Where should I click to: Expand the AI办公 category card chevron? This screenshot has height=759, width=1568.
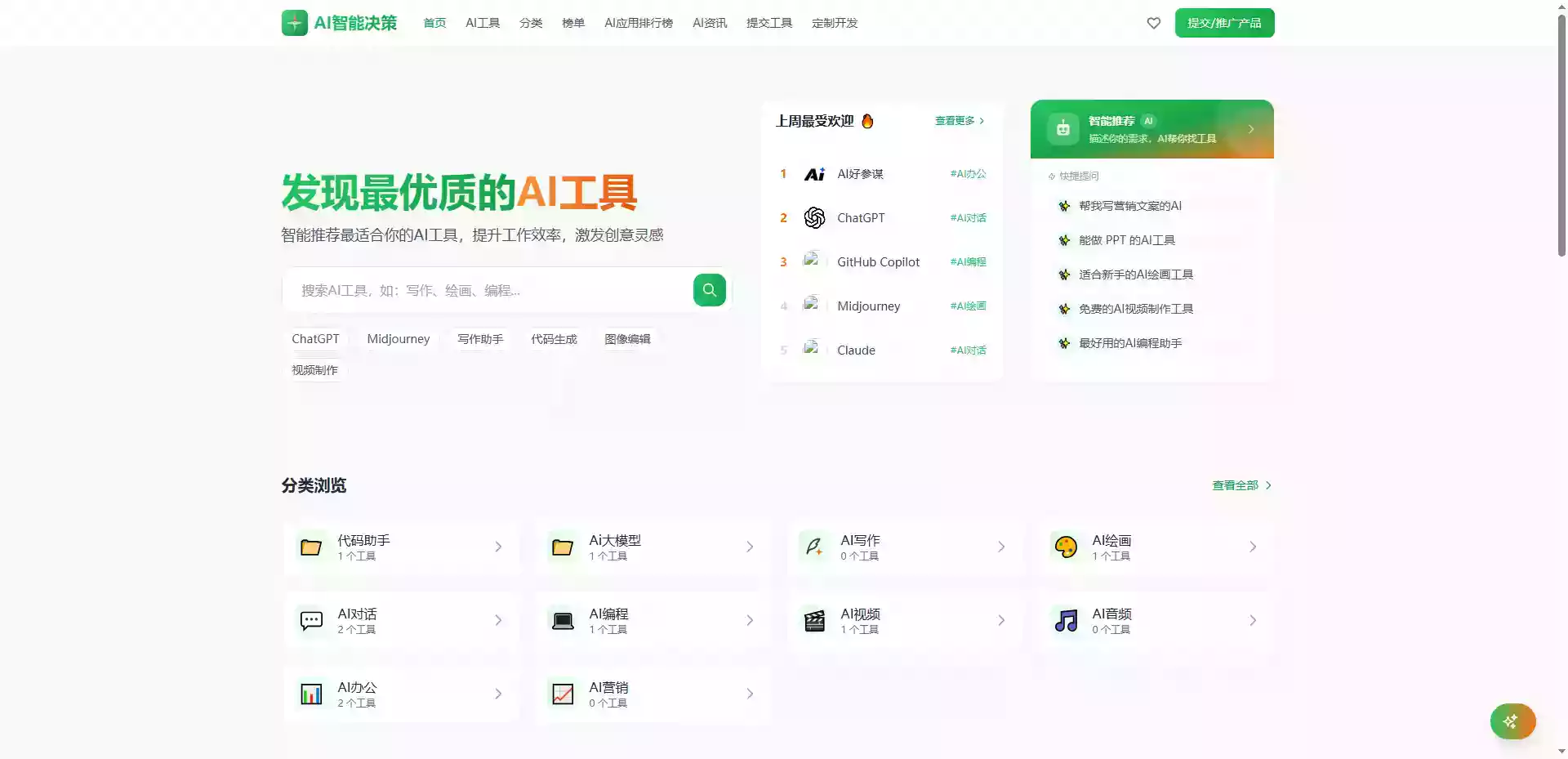pyautogui.click(x=498, y=694)
